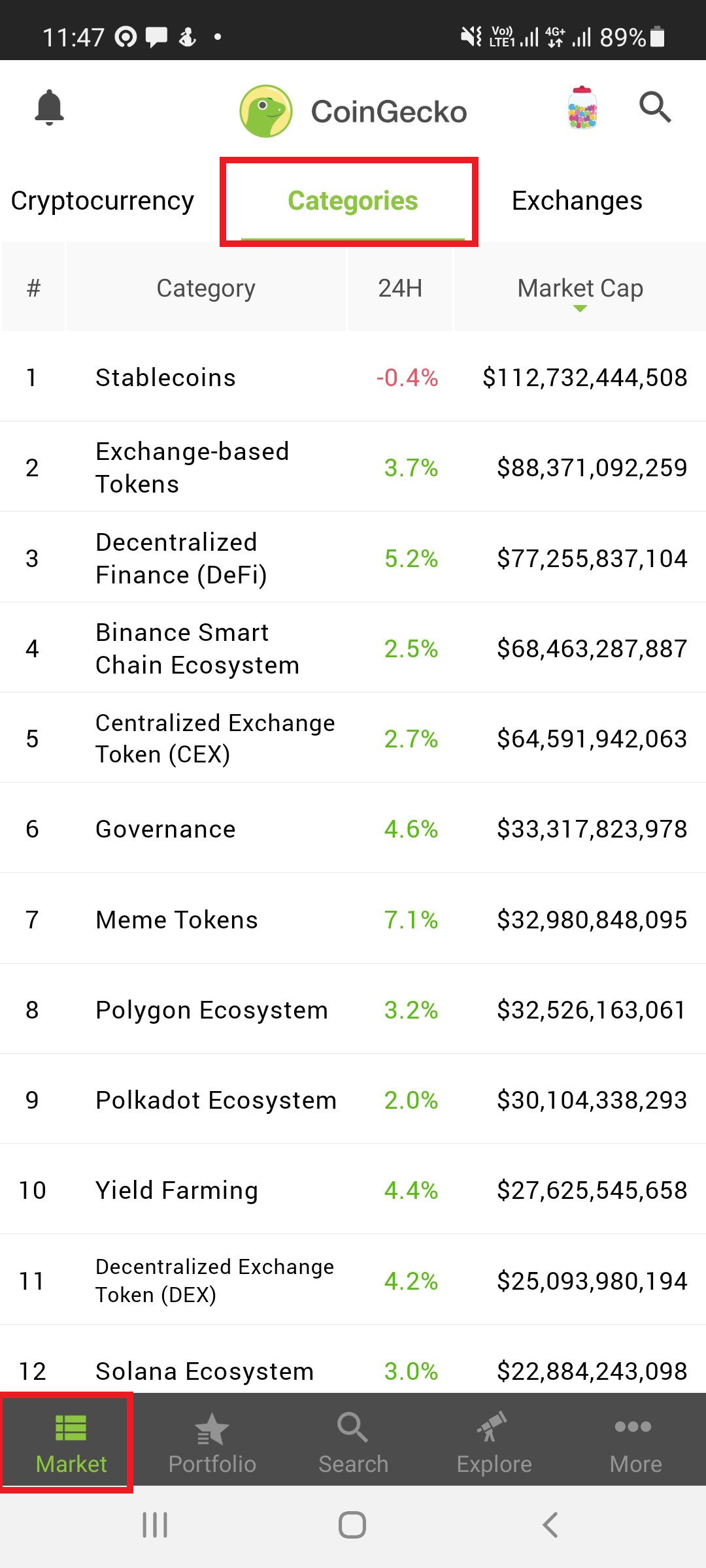Image resolution: width=706 pixels, height=1568 pixels.
Task: Sort by Market Cap column header
Action: click(580, 288)
